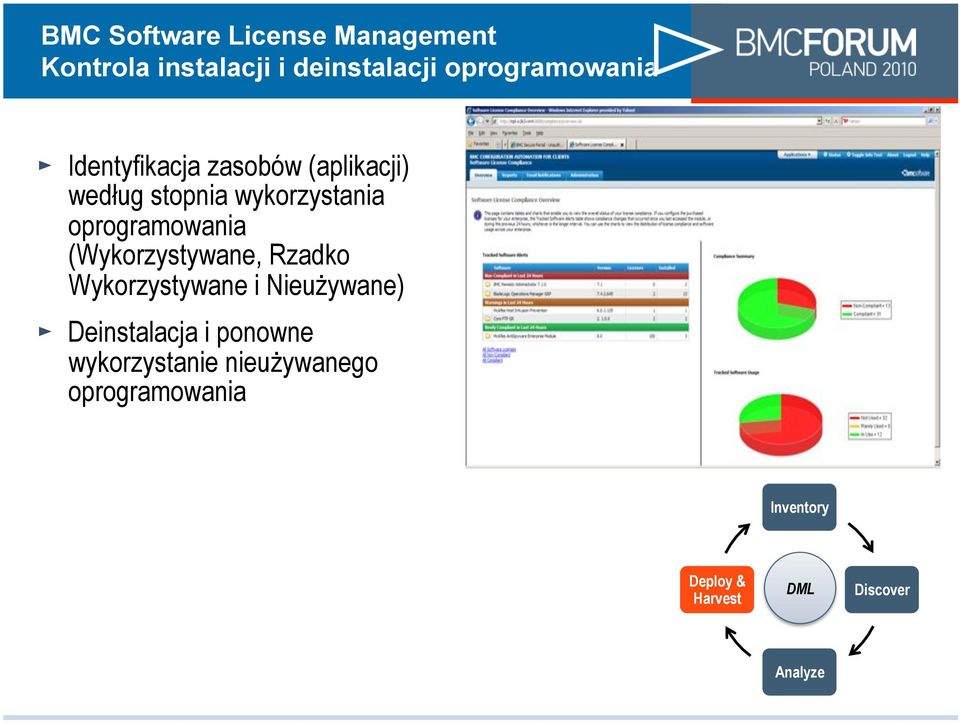
Task: Click the Kontrola instalacji i deinstalacji oprogramowania heading
Action: coord(350,67)
